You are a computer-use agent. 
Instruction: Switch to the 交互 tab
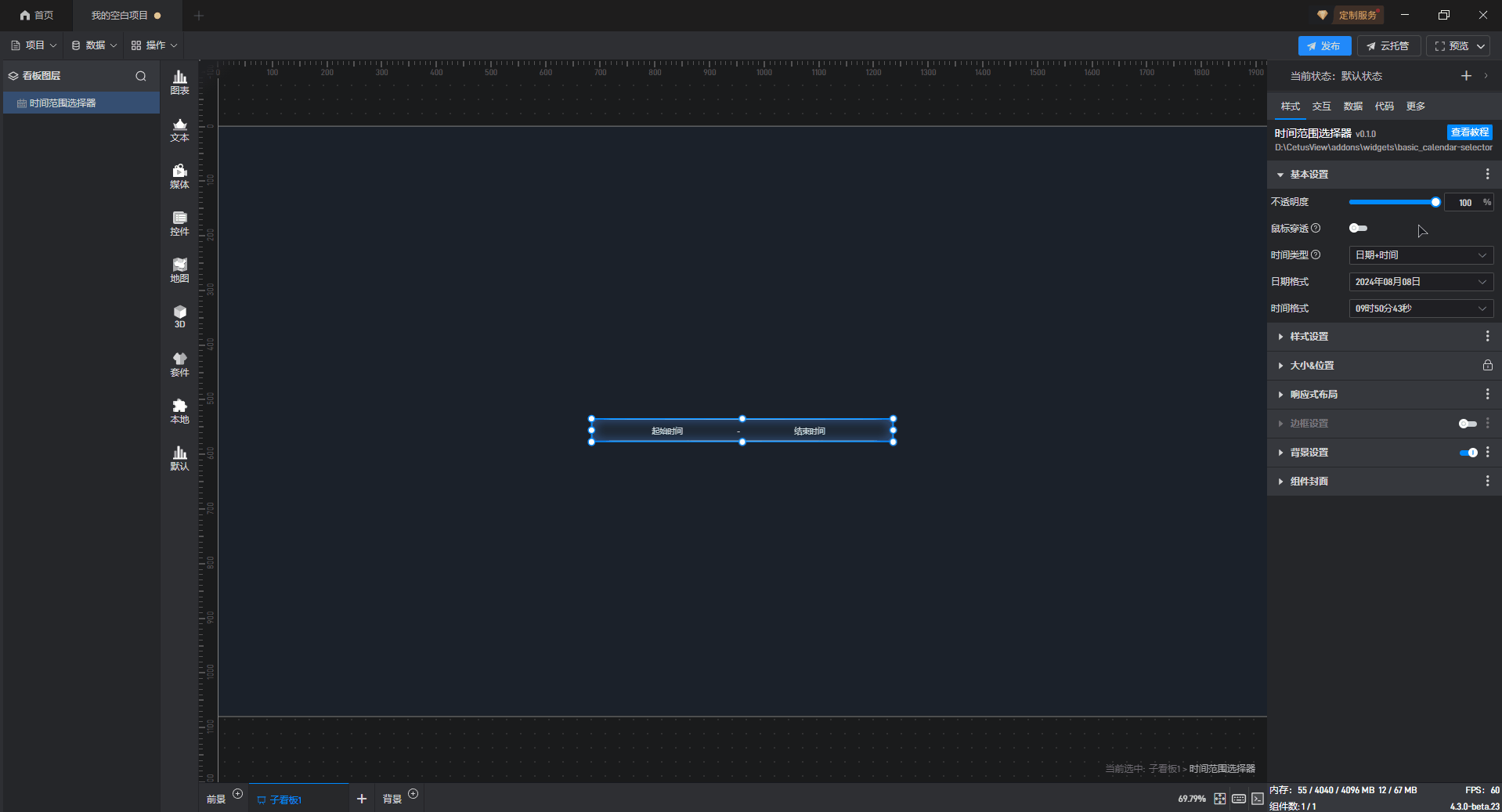(1321, 106)
